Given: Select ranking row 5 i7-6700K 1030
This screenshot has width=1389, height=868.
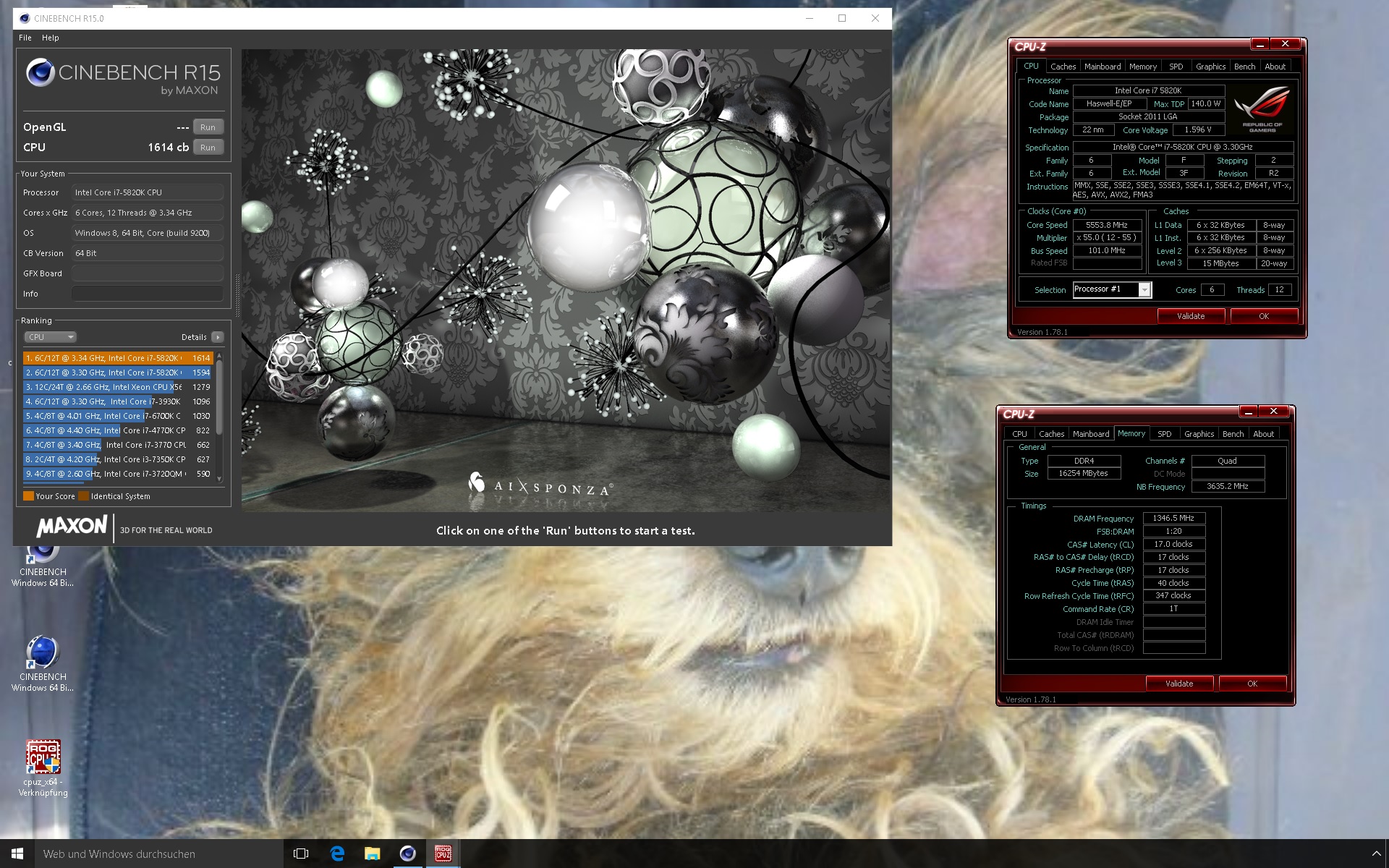Looking at the screenshot, I should coord(117,416).
